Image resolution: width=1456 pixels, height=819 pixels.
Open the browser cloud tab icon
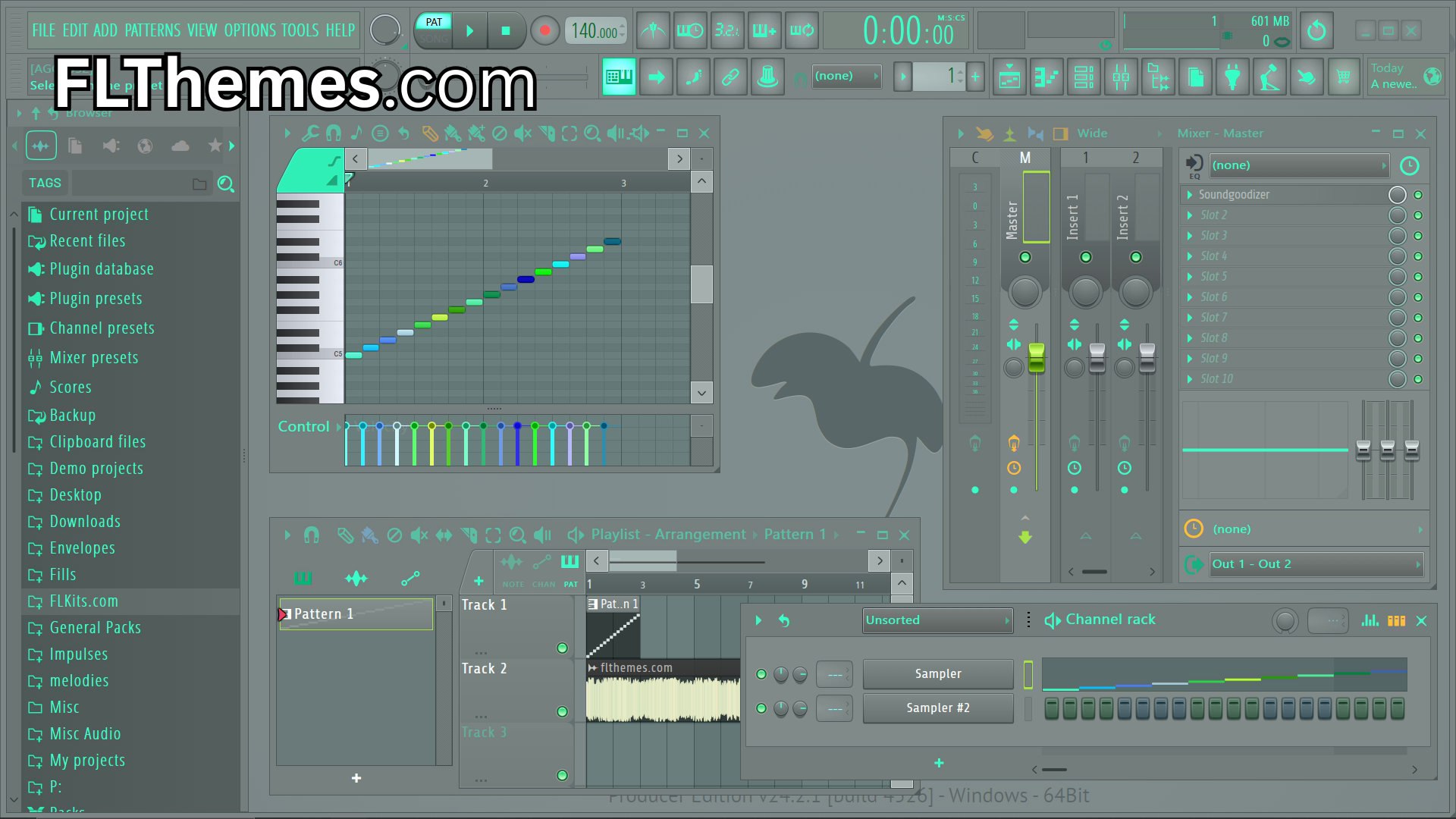click(180, 146)
